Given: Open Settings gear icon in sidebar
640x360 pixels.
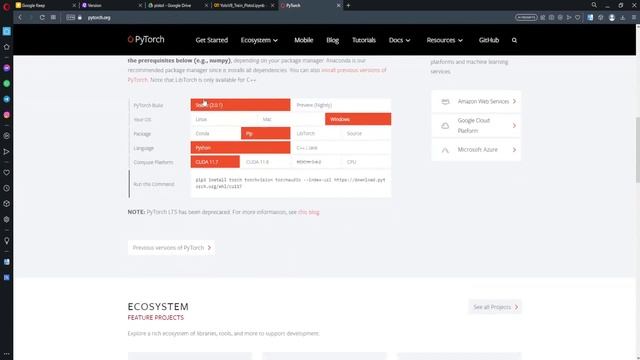Looking at the screenshot, I should [x=7, y=220].
